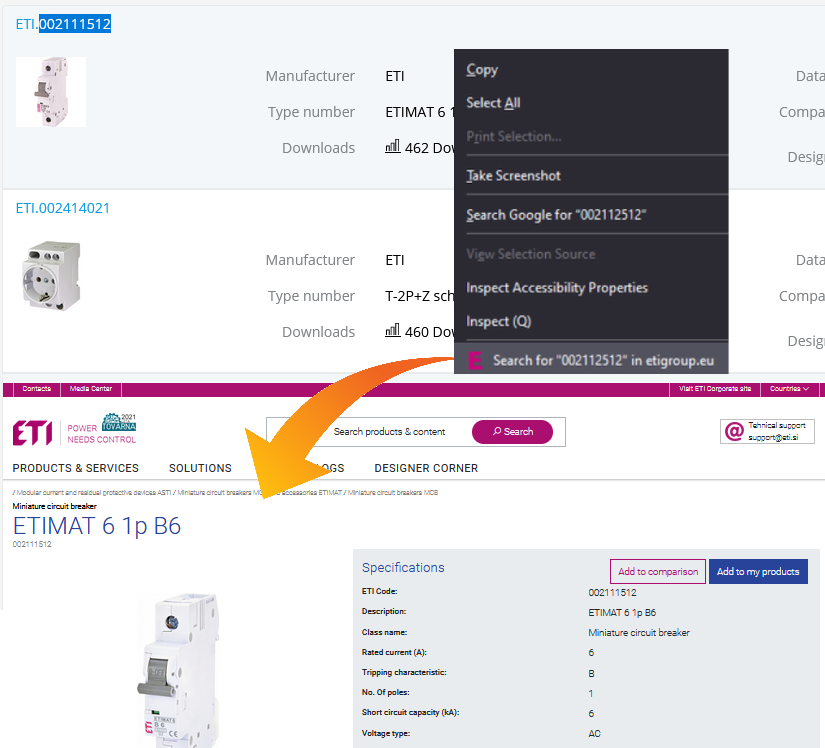
Task: Click the email @ support icon
Action: (x=734, y=431)
